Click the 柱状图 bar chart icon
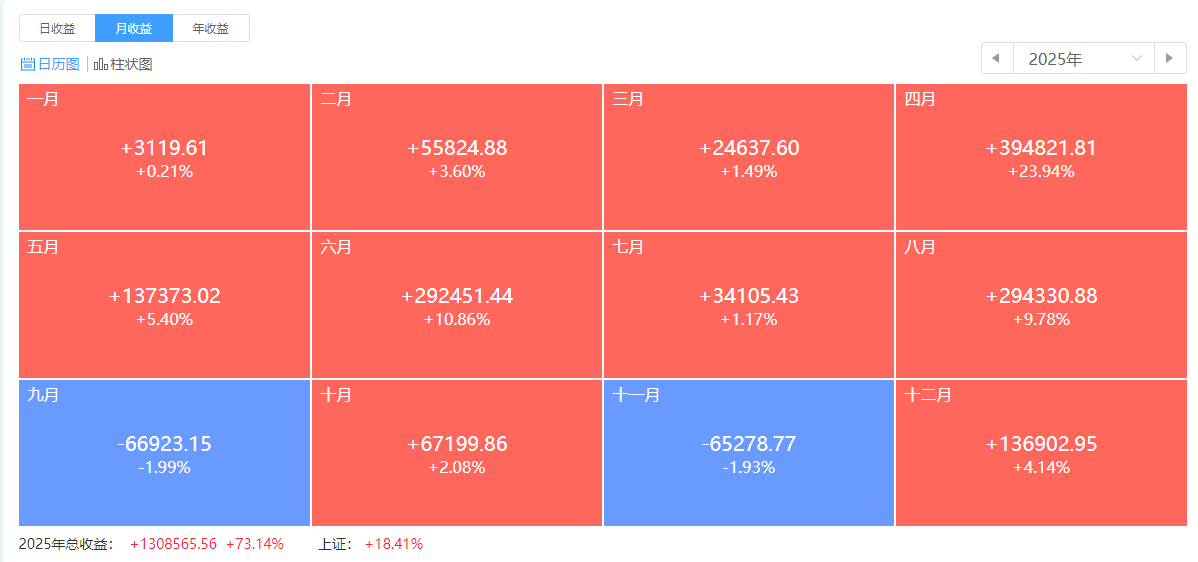This screenshot has height=562, width=1198. (101, 64)
